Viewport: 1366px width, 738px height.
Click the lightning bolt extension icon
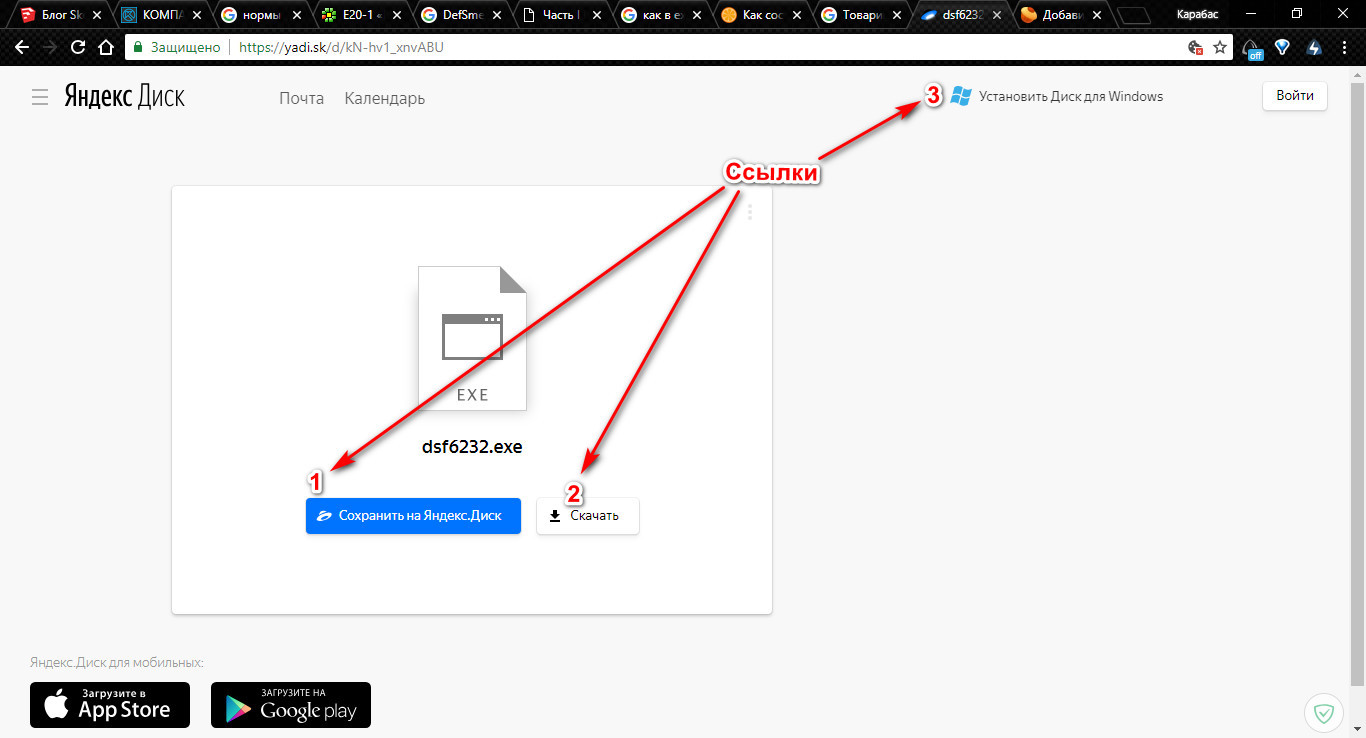1314,47
